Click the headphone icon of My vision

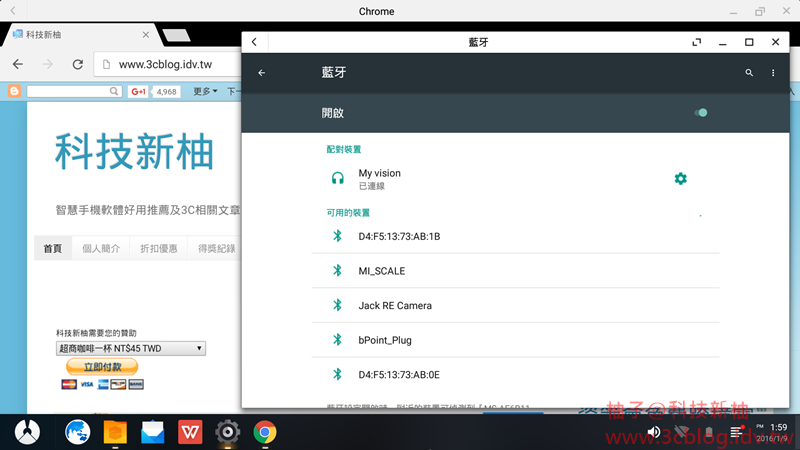338,179
